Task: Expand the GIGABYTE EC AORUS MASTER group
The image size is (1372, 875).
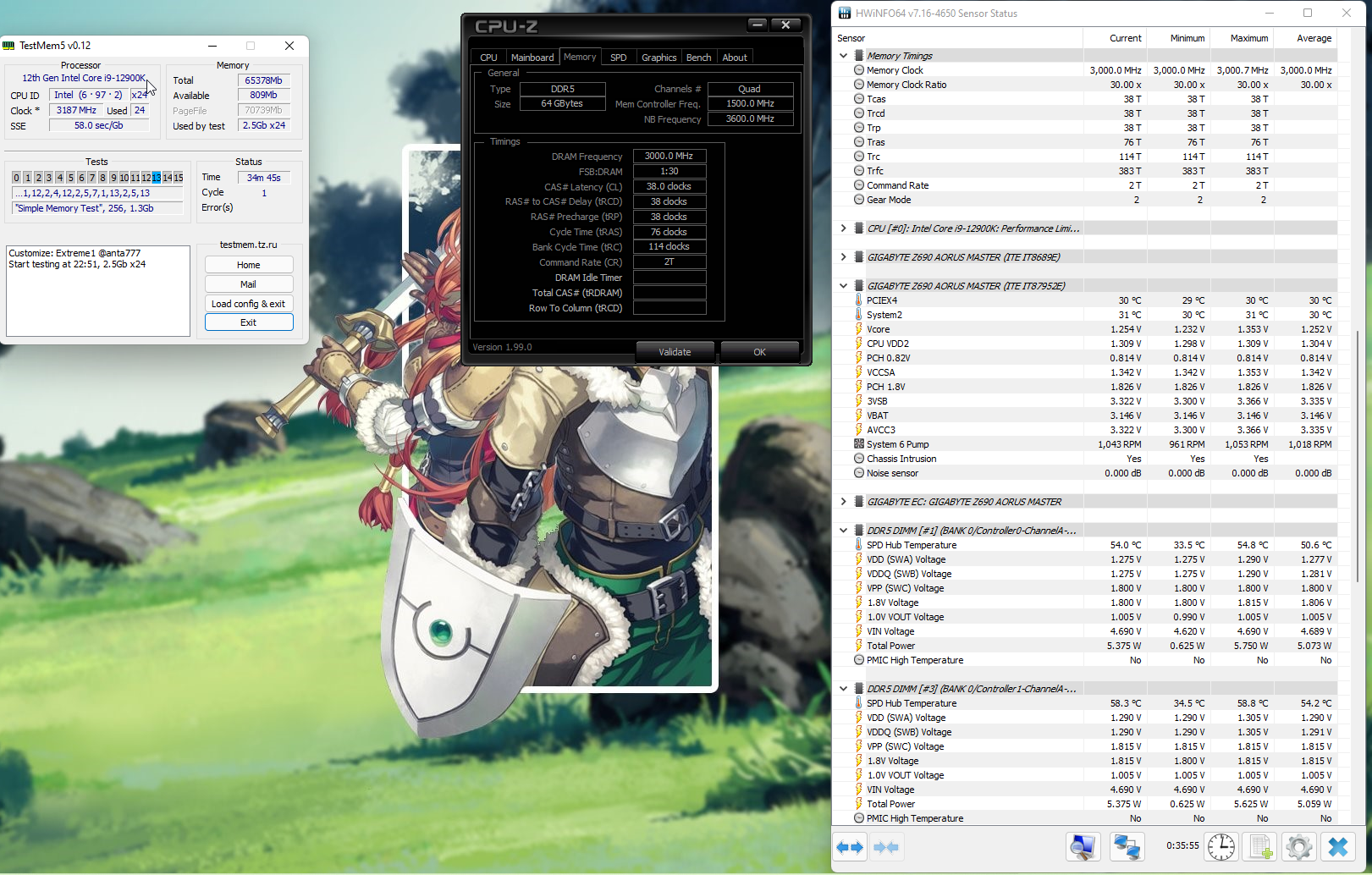Action: coord(843,502)
